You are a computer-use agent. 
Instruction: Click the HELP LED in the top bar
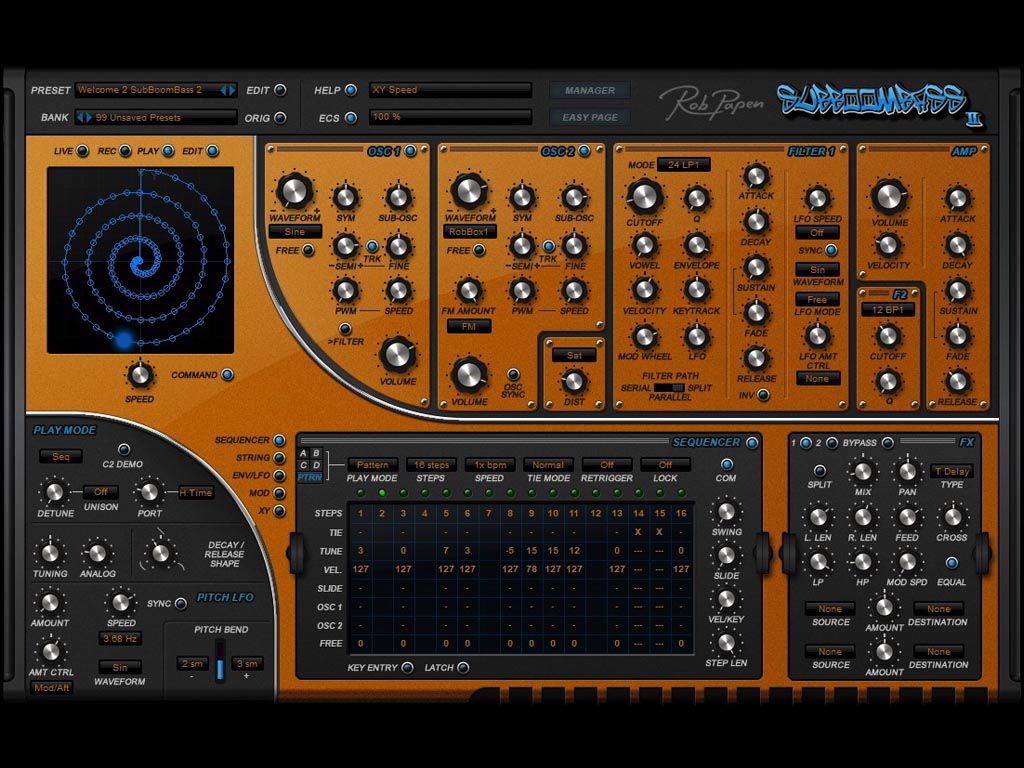click(351, 90)
